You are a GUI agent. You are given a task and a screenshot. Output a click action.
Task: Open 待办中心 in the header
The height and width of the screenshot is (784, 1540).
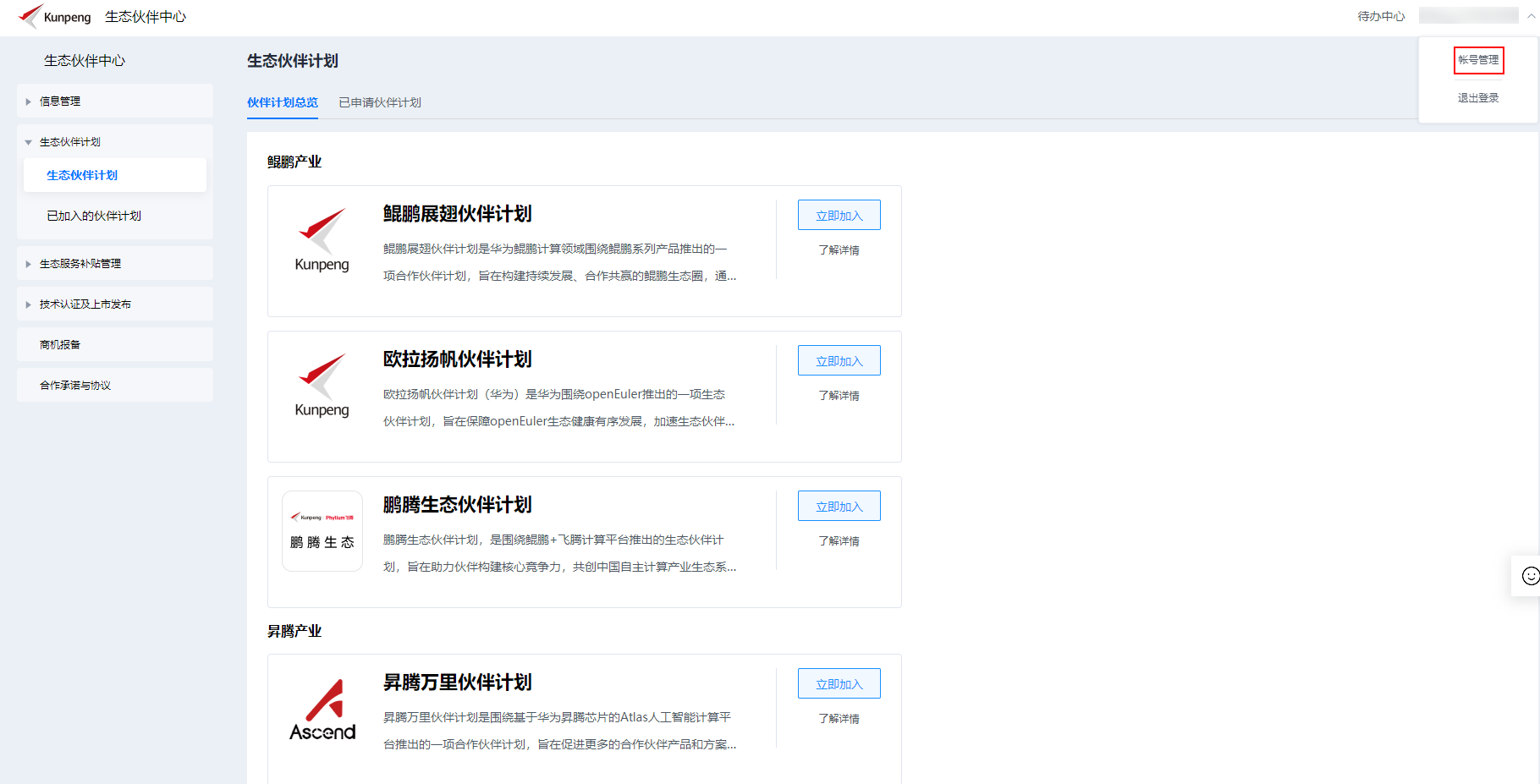1381,16
